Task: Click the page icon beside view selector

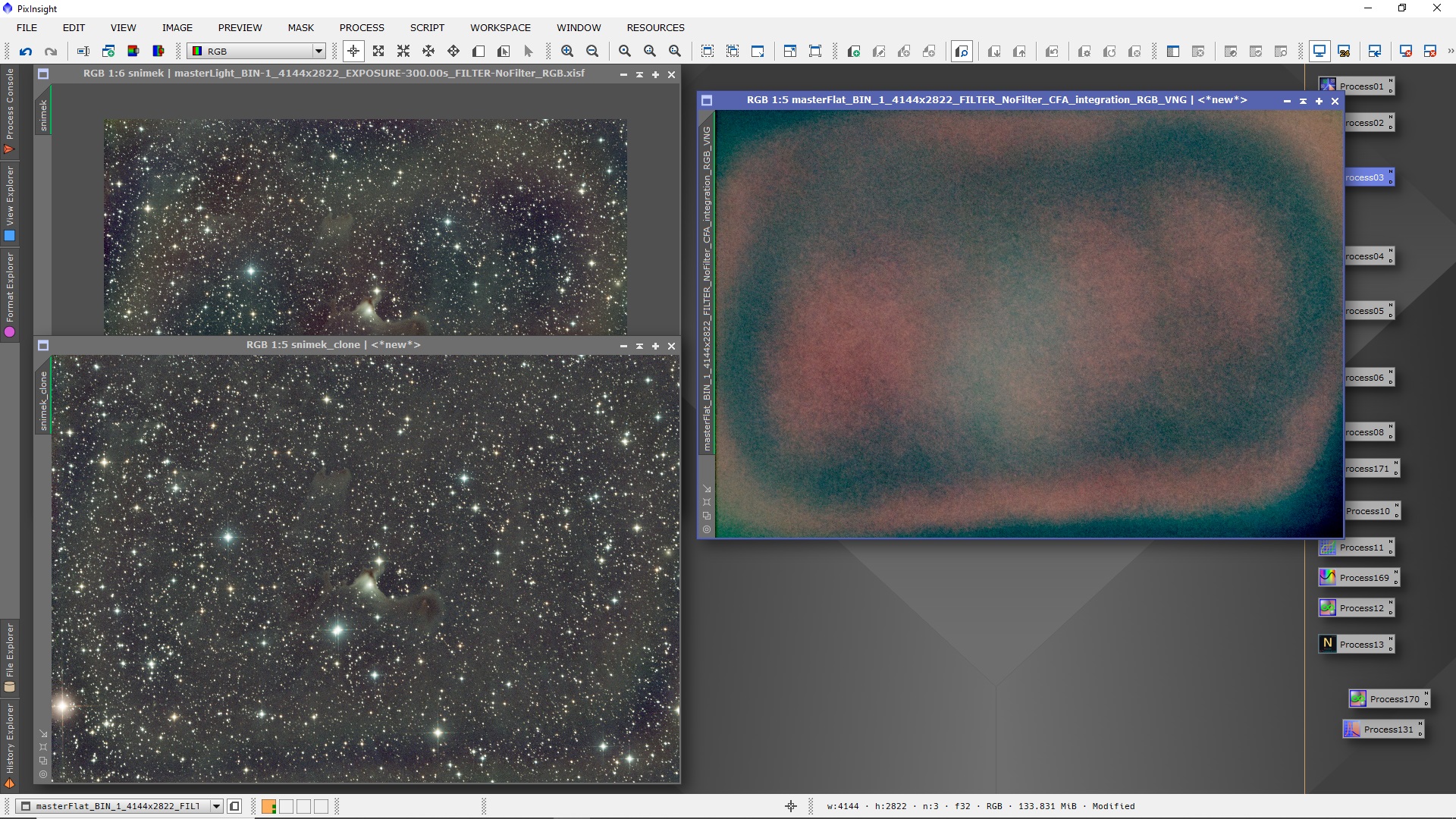Action: coord(235,806)
